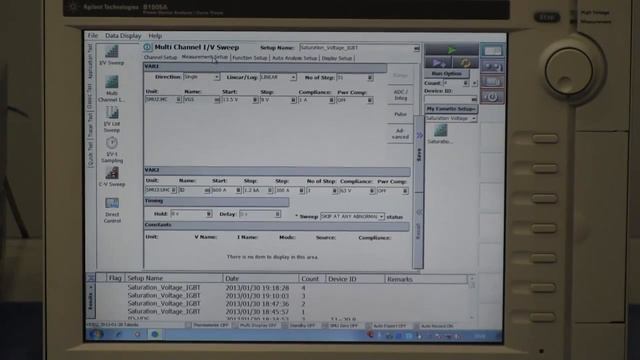Screen dimensions: 640x360
Task: Open the File menu
Action: (x=93, y=36)
